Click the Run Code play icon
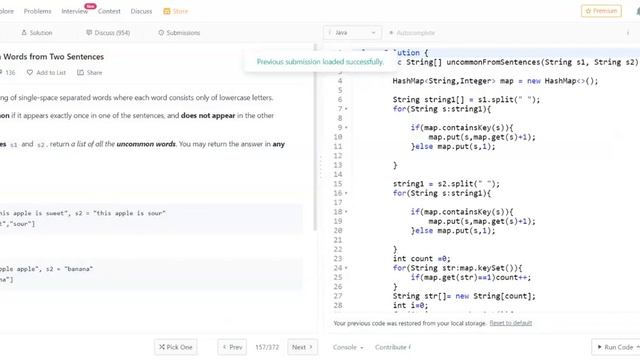 [599, 347]
